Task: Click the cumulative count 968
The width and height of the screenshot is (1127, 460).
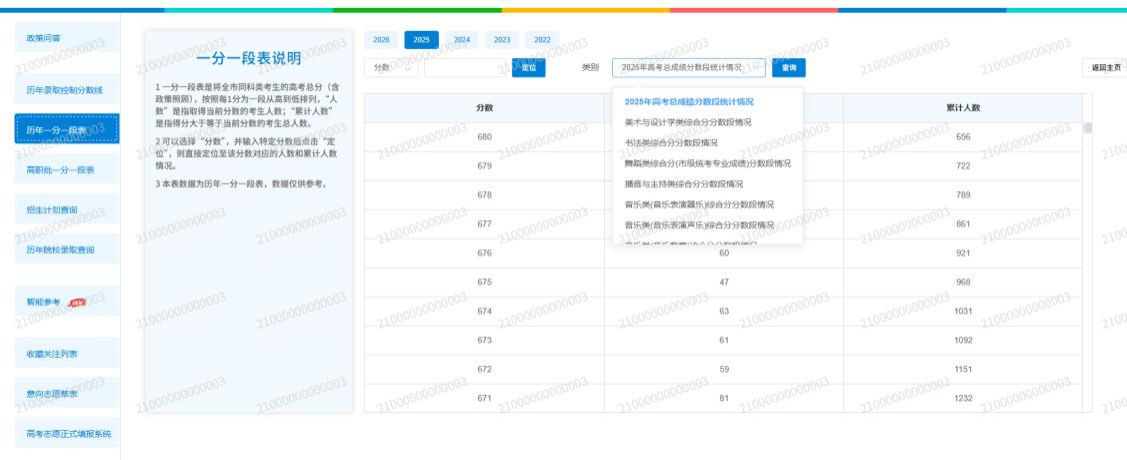Action: pos(963,282)
